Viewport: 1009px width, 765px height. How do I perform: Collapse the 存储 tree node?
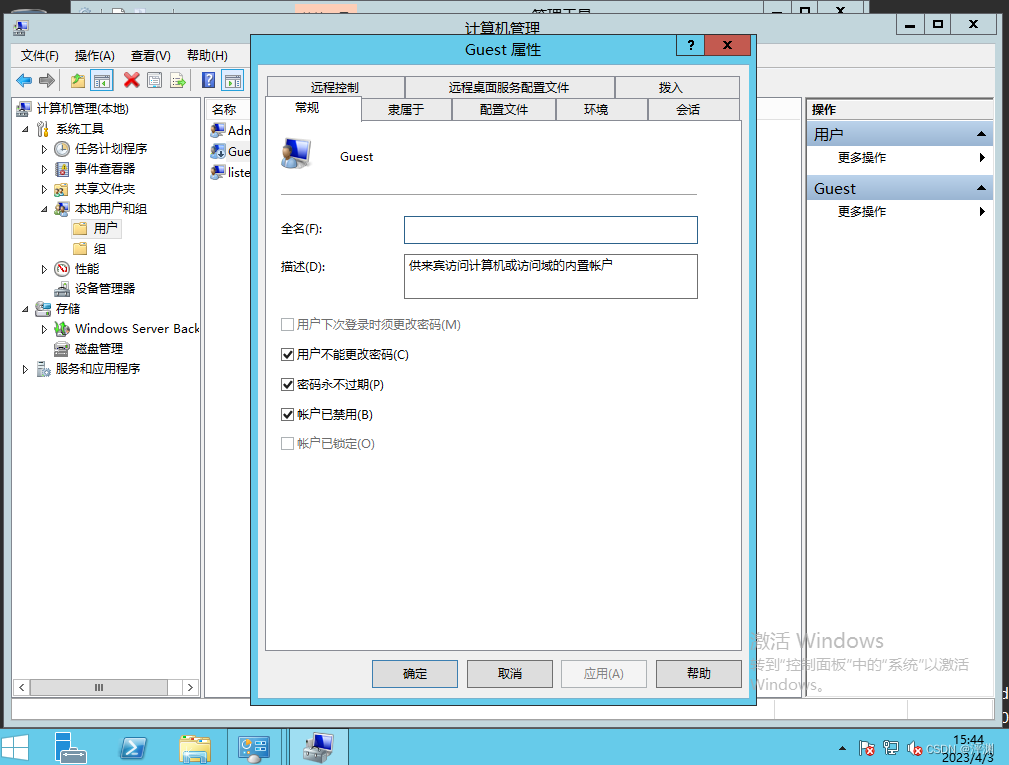pos(25,309)
